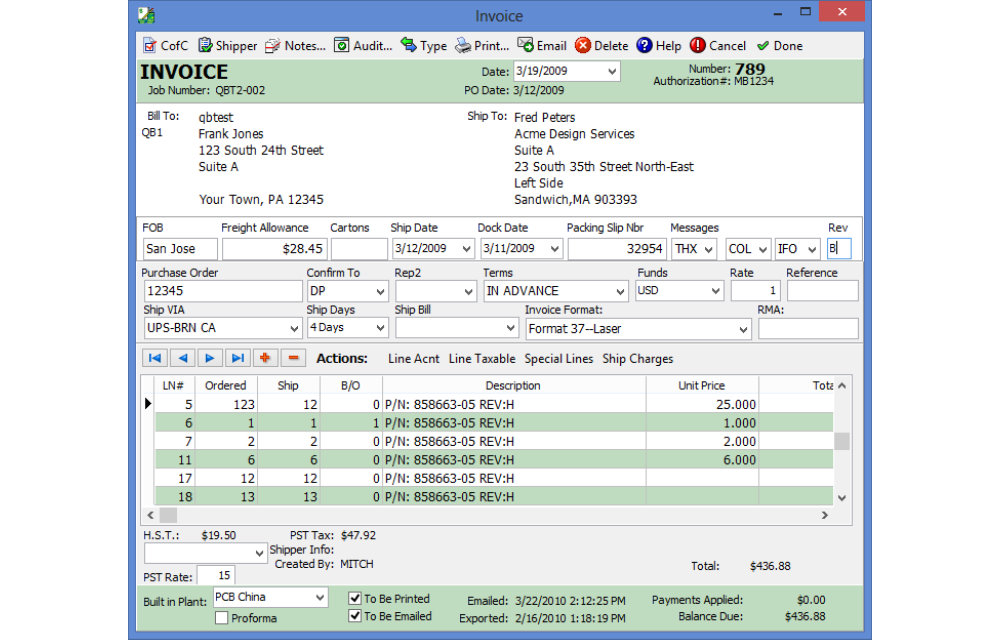Expand the Terms dropdown
The height and width of the screenshot is (640, 1000).
pyautogui.click(x=619, y=292)
